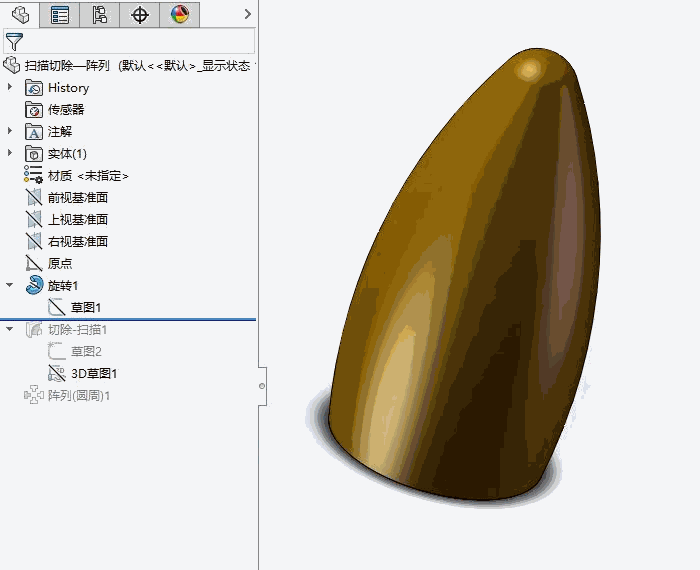This screenshot has width=700, height=570.
Task: Select the 上视基准面 top plane
Action: click(x=78, y=219)
